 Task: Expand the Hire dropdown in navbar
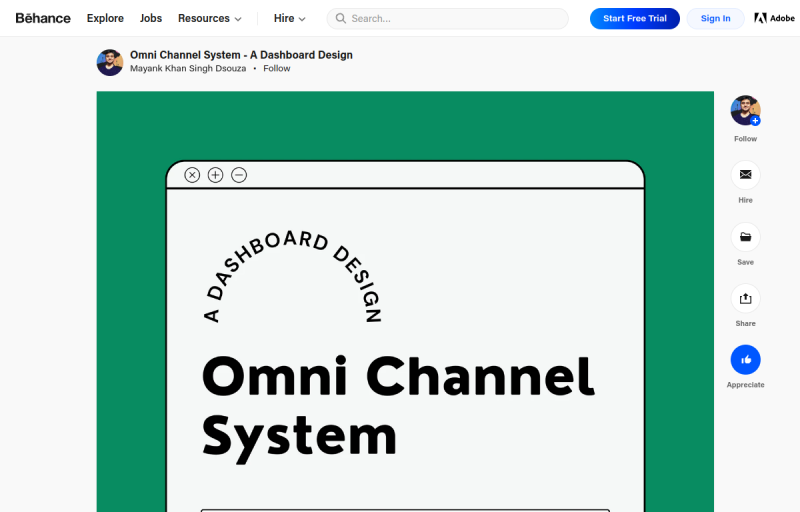(x=289, y=18)
